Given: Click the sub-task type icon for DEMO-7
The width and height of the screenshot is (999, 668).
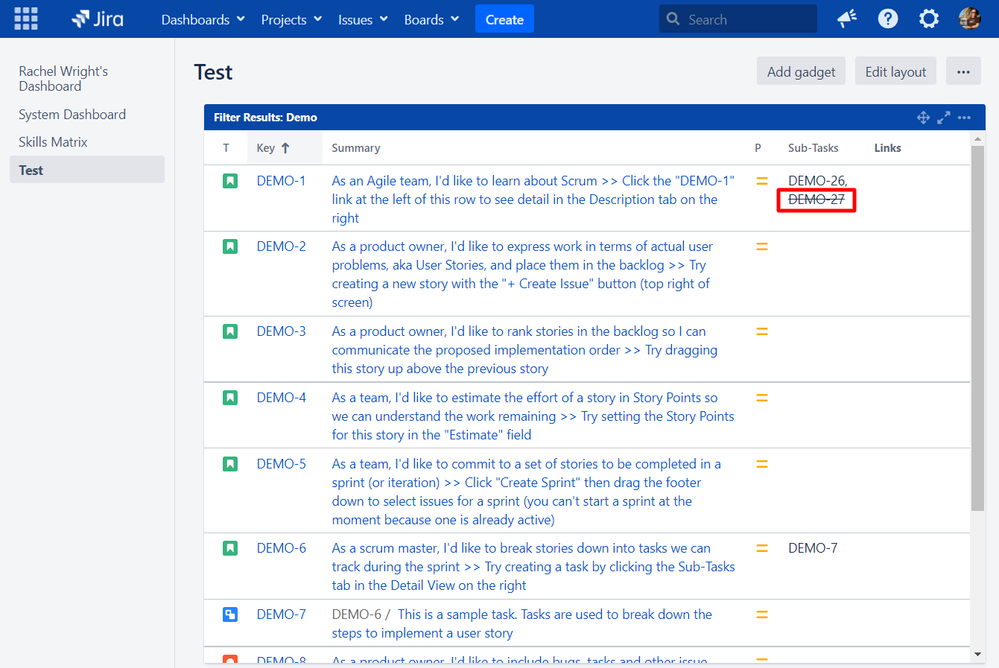Looking at the screenshot, I should pyautogui.click(x=230, y=614).
